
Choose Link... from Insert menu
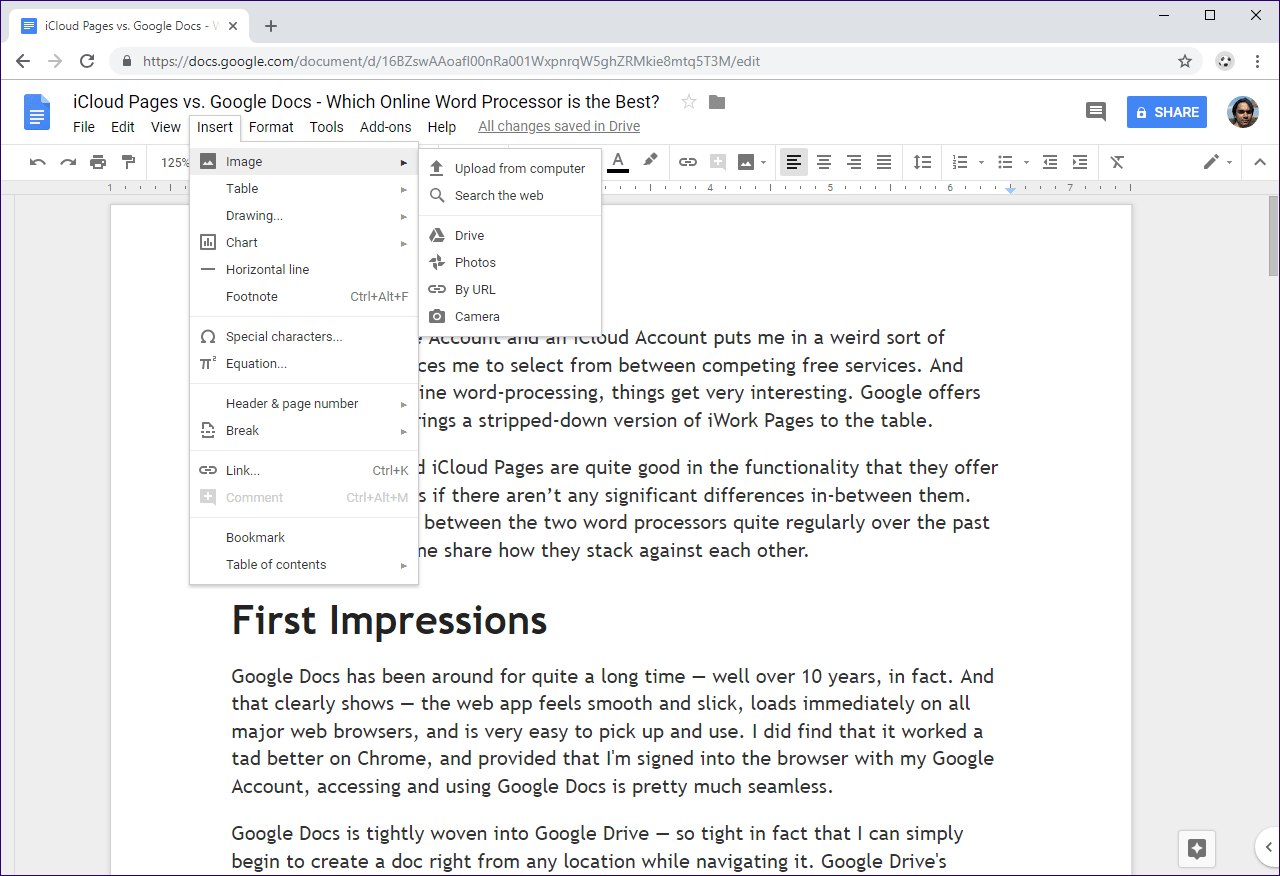tap(304, 470)
